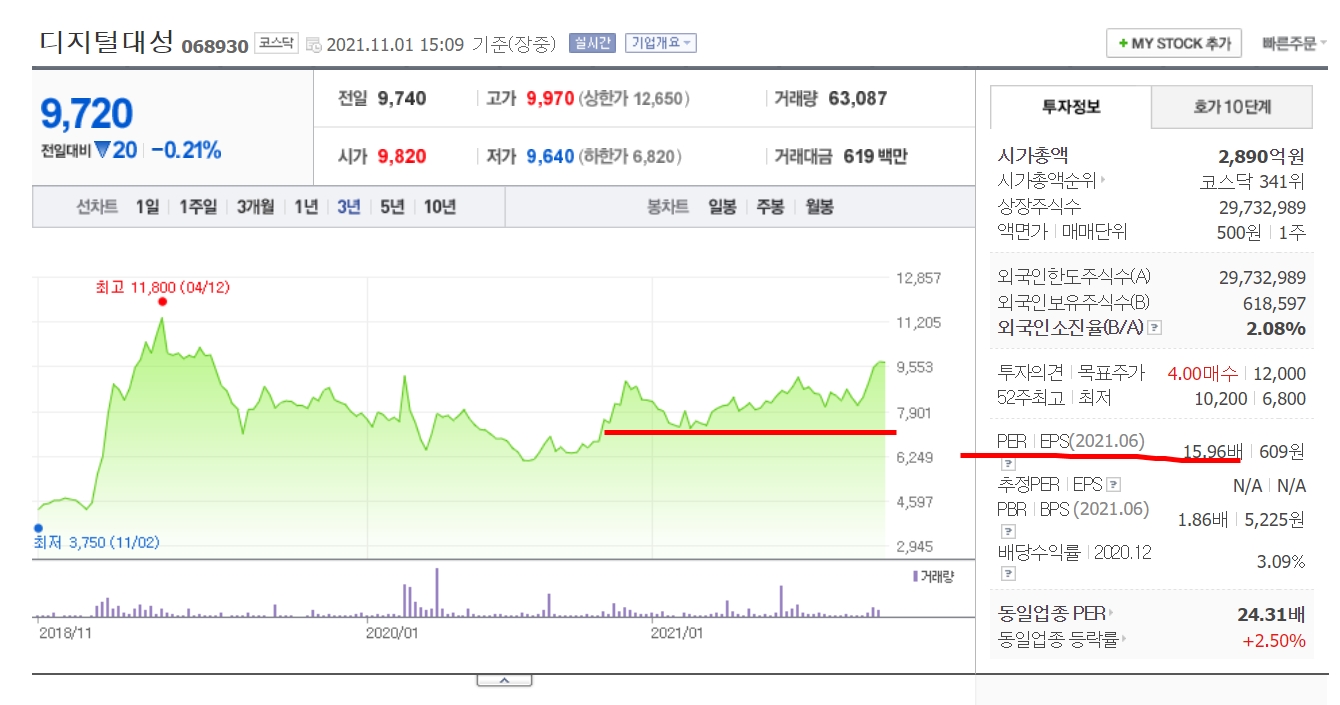Click the timestamp icon before 2021.11.01

pyautogui.click(x=314, y=44)
